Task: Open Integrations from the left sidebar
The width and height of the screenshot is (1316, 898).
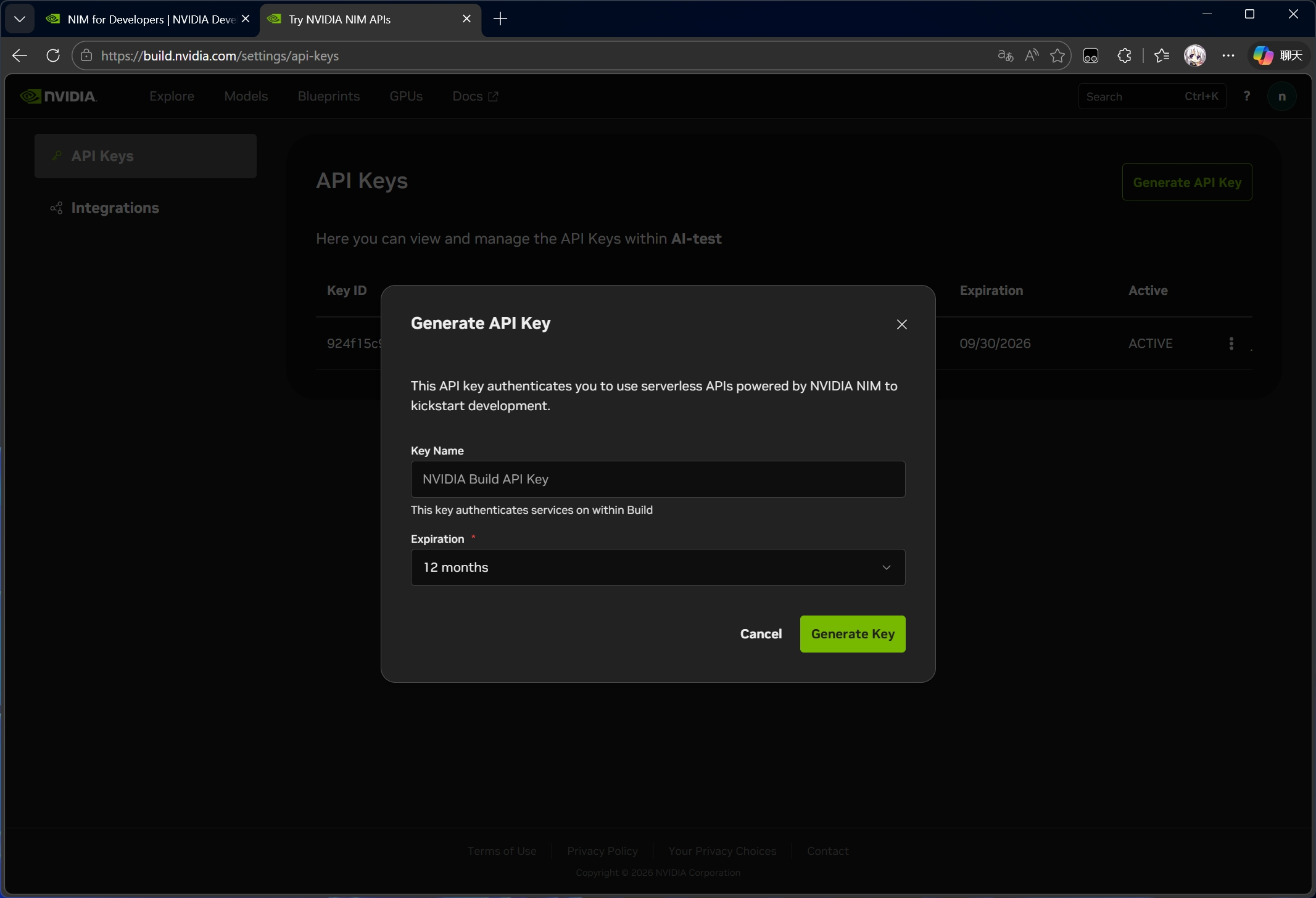Action: coord(115,208)
